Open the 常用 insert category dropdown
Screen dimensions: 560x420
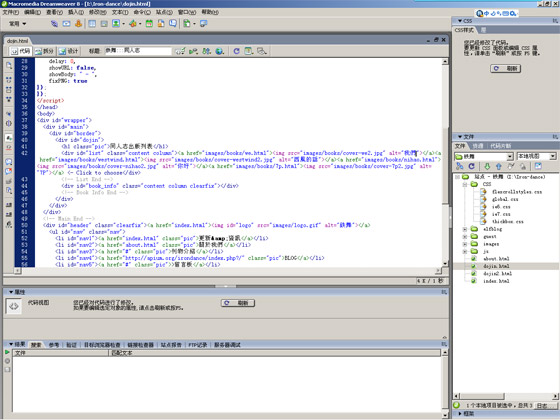pyautogui.click(x=18, y=24)
